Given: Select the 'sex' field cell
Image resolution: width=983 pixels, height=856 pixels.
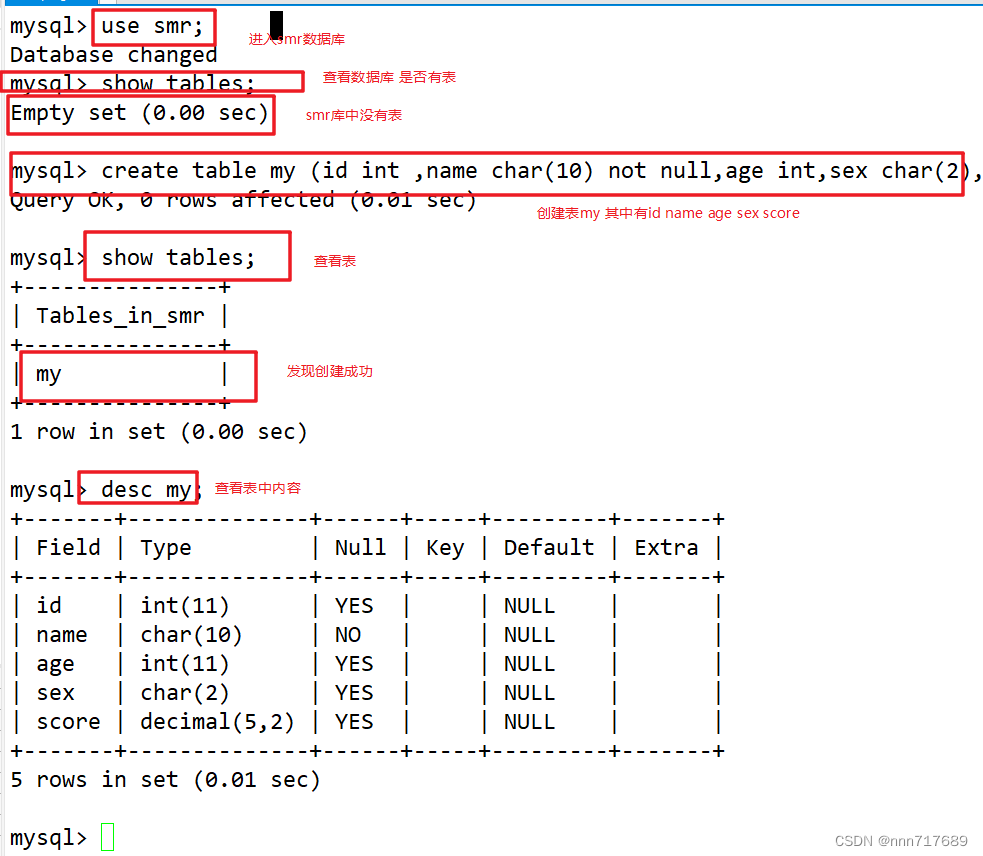Looking at the screenshot, I should [x=55, y=693].
